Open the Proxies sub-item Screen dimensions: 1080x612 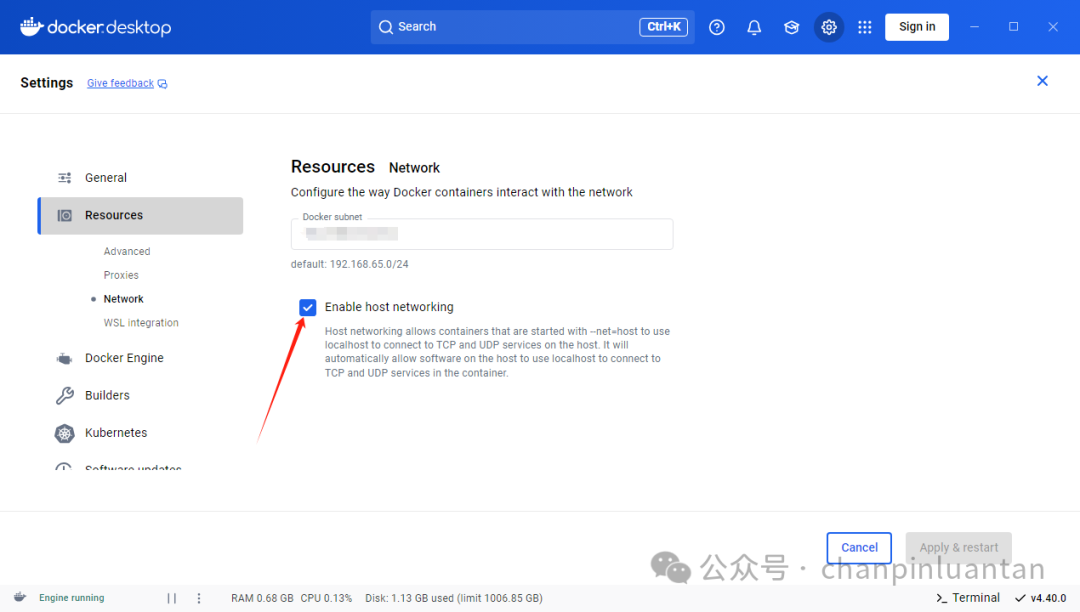pos(121,275)
